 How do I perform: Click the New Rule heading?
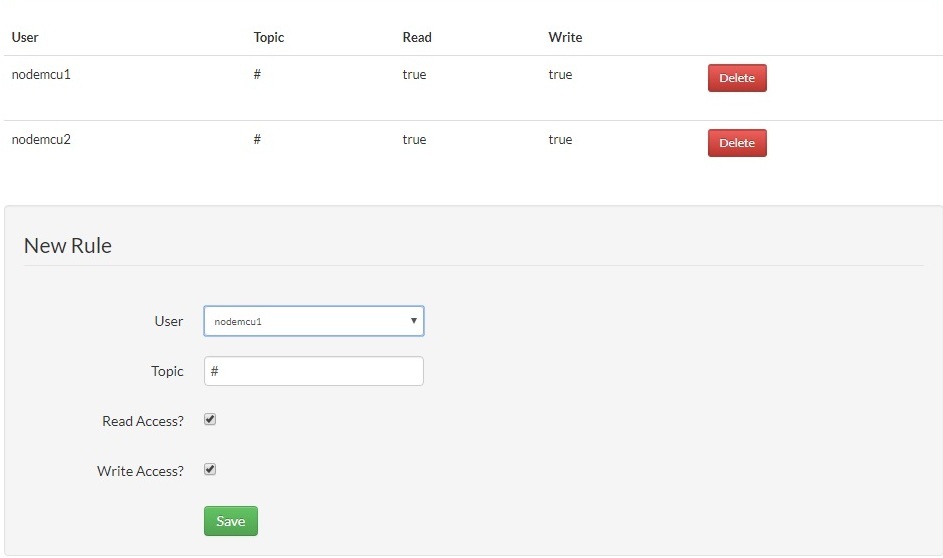[x=68, y=245]
